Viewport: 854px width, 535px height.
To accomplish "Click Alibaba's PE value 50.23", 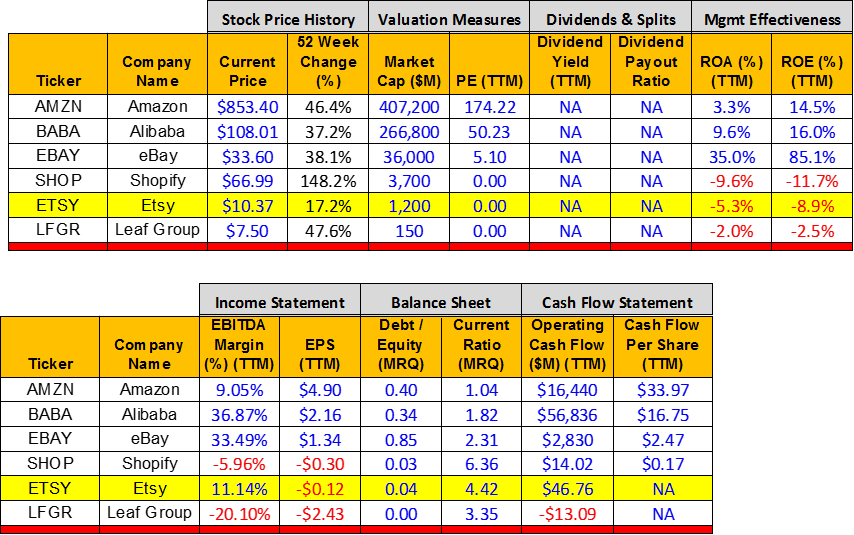I will pos(490,132).
